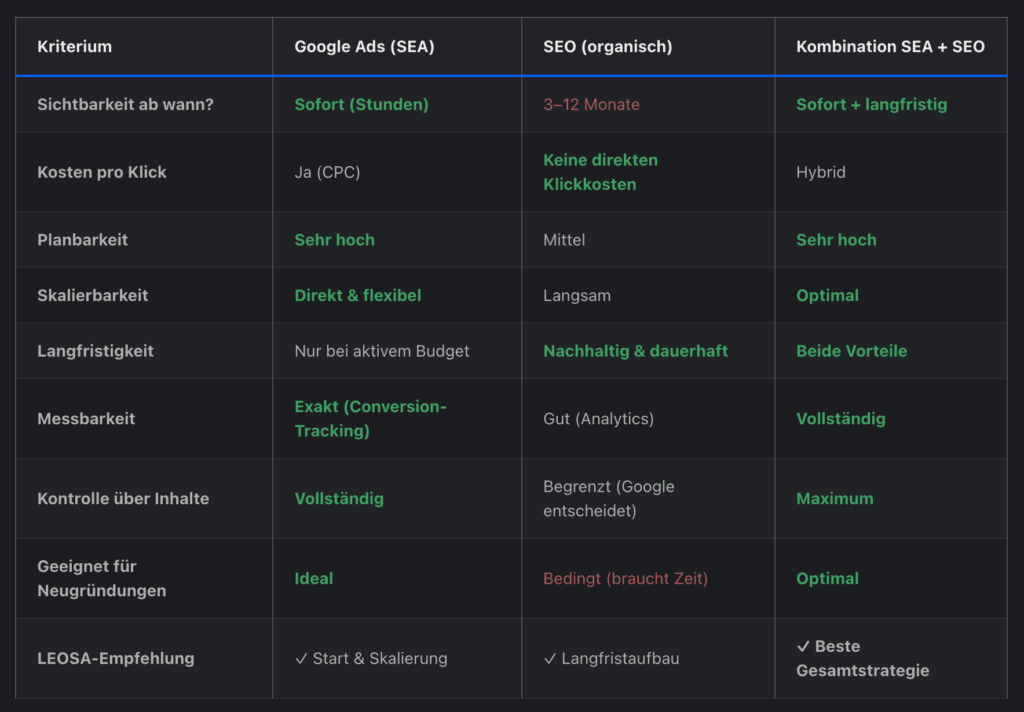The width and height of the screenshot is (1024, 712).
Task: Click the 'Kriterium' column header
Action: [74, 47]
